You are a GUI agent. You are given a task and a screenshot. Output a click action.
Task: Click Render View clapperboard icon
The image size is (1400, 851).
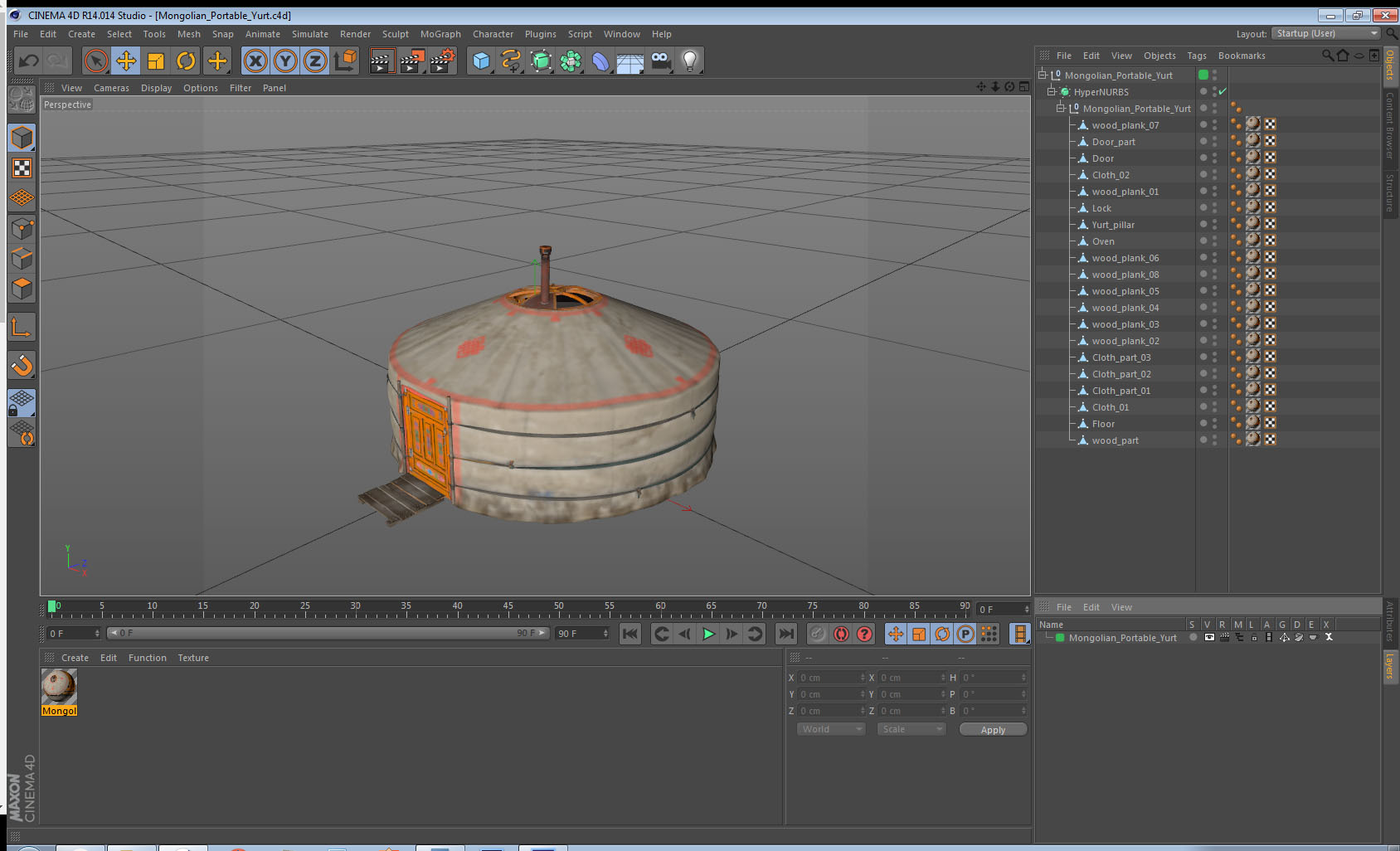tap(382, 61)
